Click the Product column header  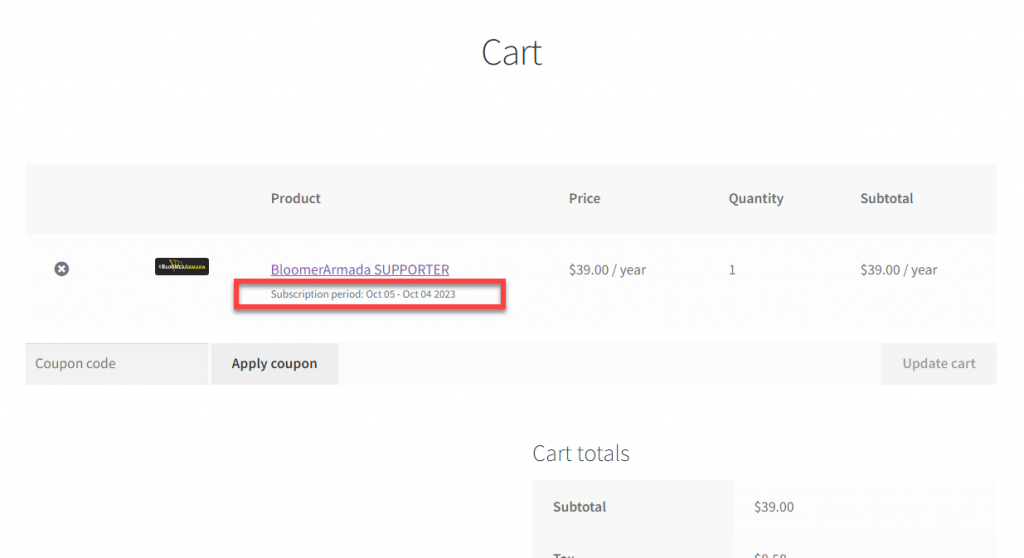(296, 198)
